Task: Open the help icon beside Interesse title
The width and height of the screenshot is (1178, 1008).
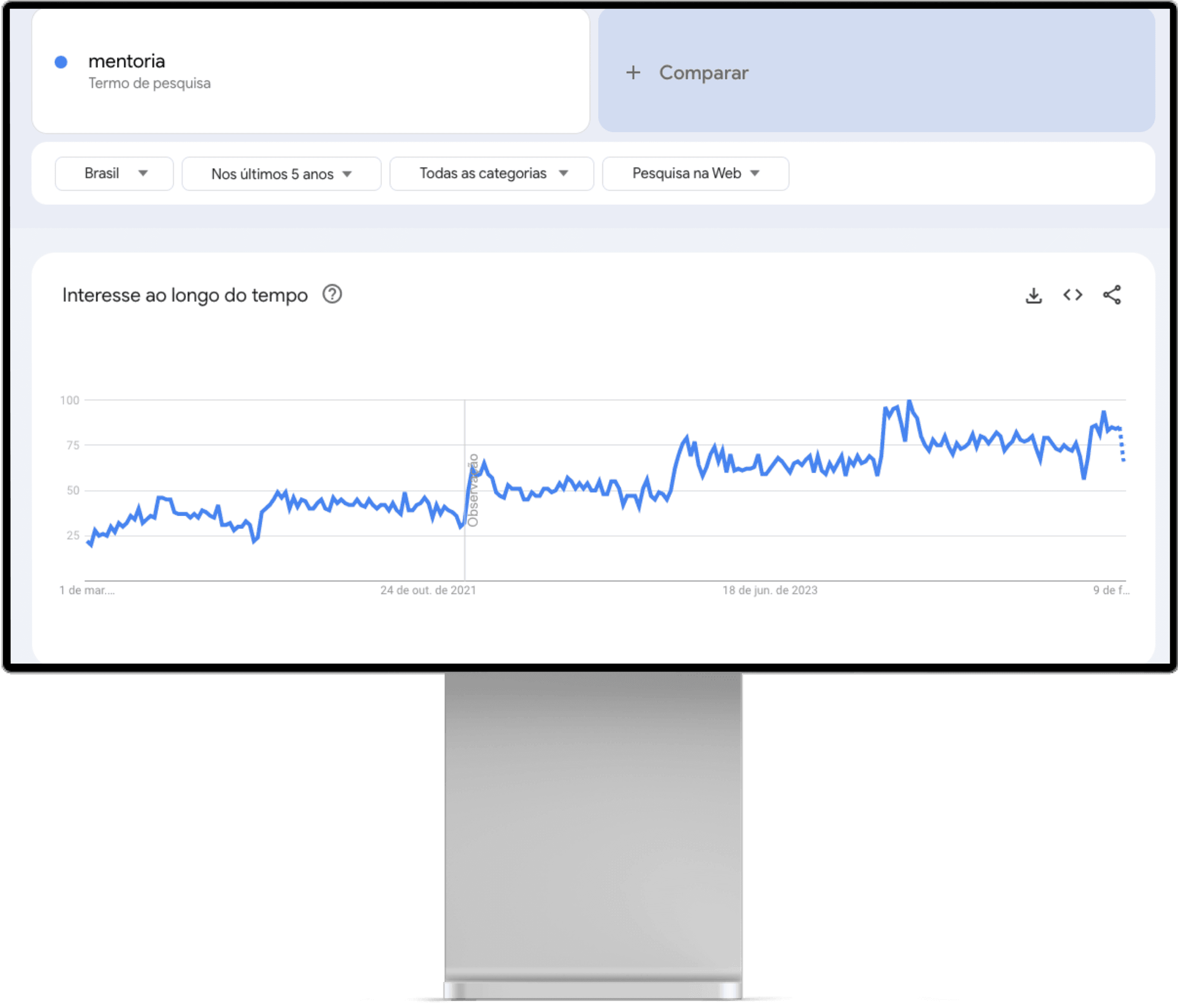Action: 332,295
